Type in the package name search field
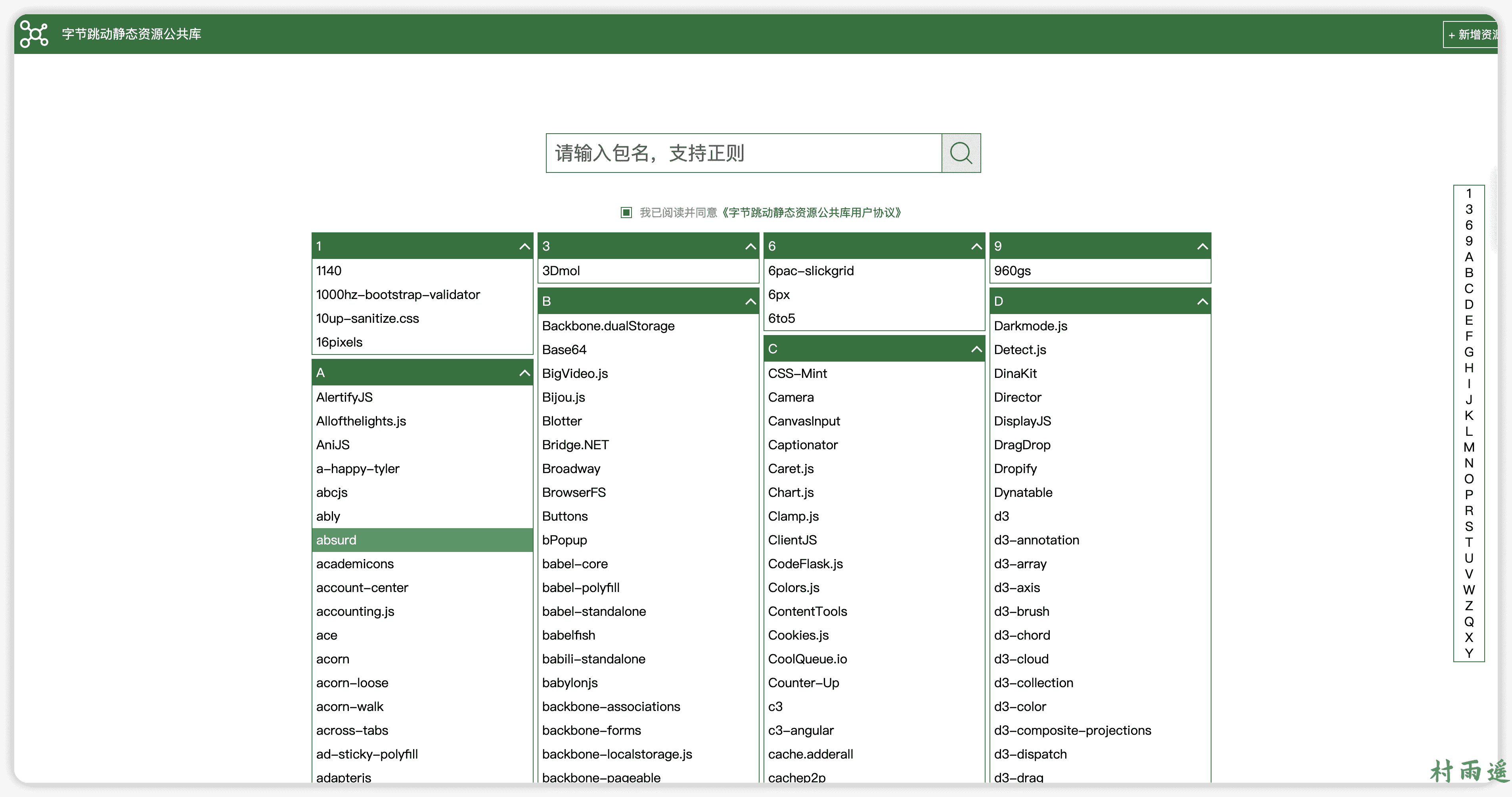The image size is (1512, 797). click(743, 153)
